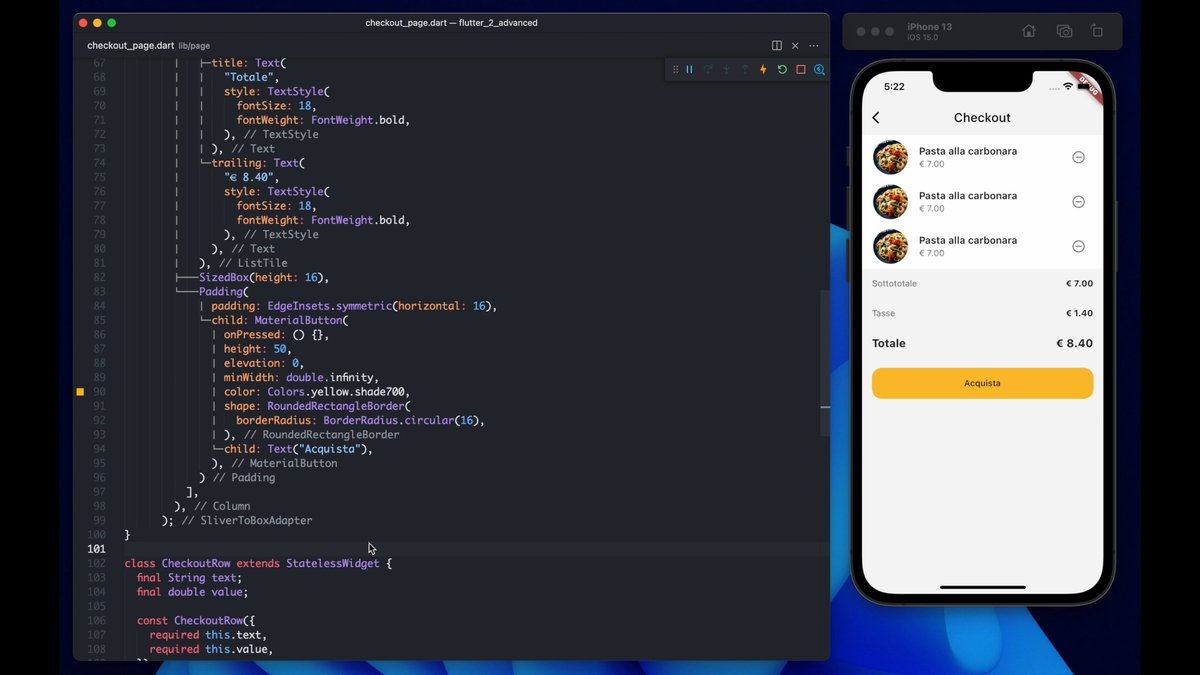Remove first Pasta alla carbonara item
Screen dimensions: 1200x675
tap(1078, 157)
